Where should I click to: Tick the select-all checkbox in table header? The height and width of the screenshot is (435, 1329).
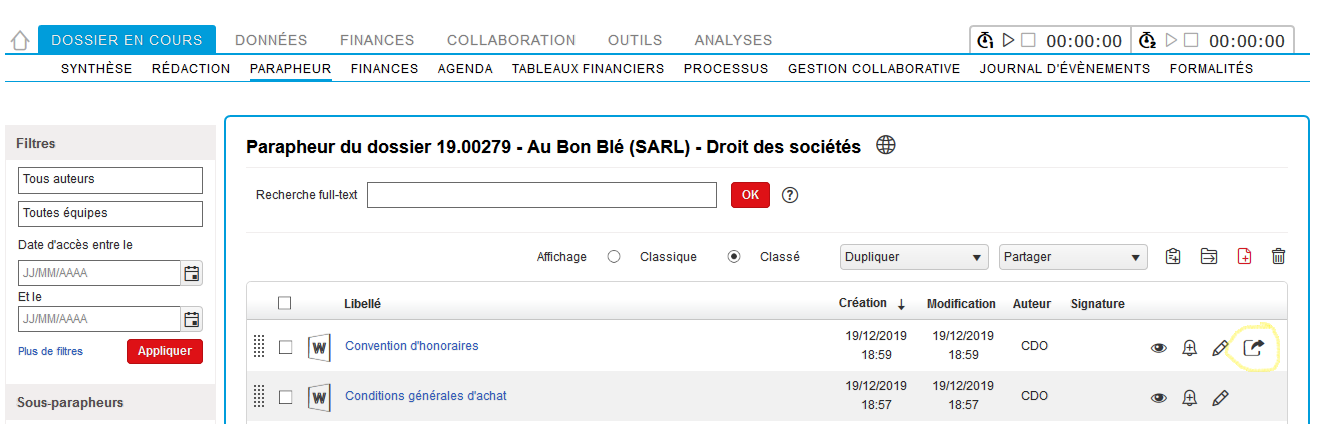[x=285, y=303]
